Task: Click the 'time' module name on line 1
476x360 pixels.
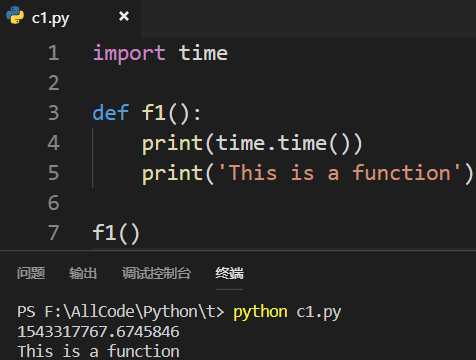Action: point(203,53)
